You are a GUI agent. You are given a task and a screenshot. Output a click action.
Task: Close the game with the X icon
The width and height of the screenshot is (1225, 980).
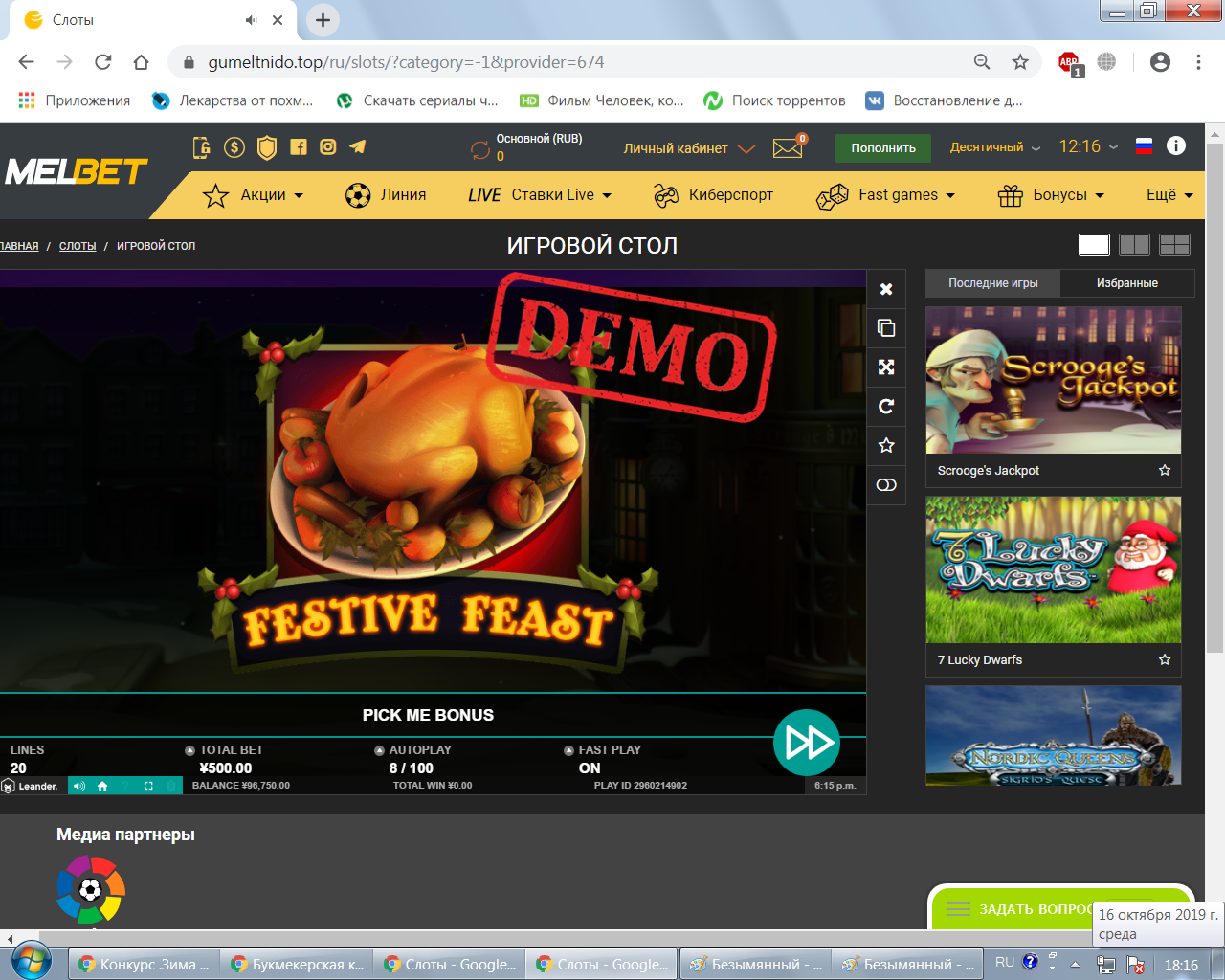pyautogui.click(x=886, y=289)
